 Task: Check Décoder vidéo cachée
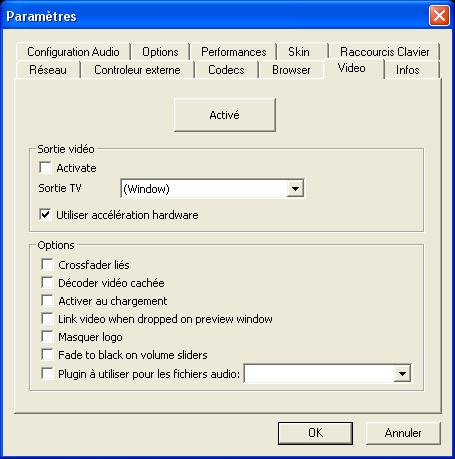point(47,283)
